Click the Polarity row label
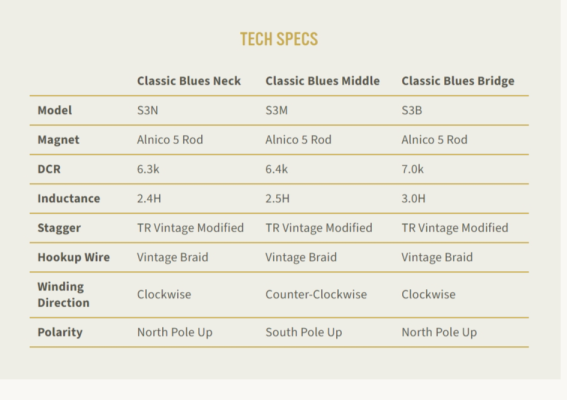This screenshot has height=400, width=567. [60, 332]
